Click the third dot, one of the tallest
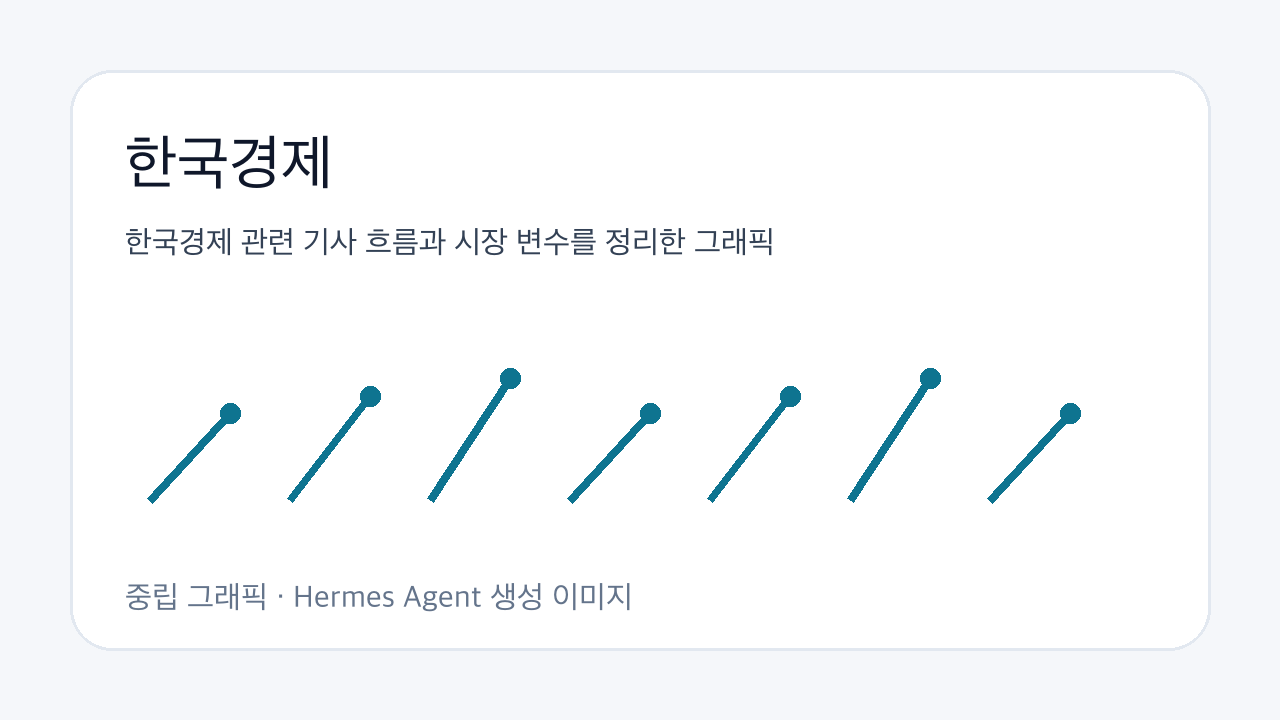The height and width of the screenshot is (720, 1280). click(510, 378)
